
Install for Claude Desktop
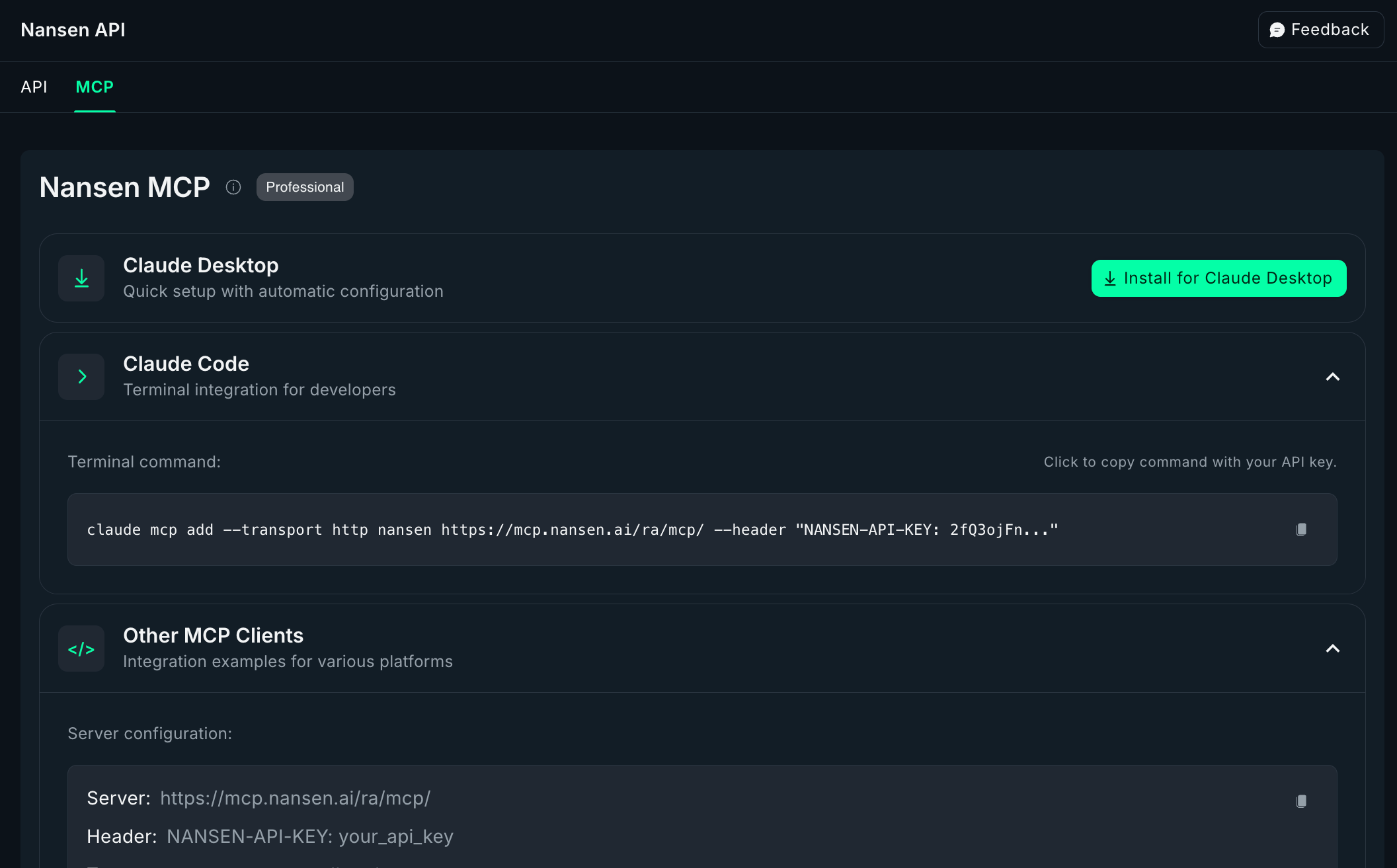click(1218, 278)
